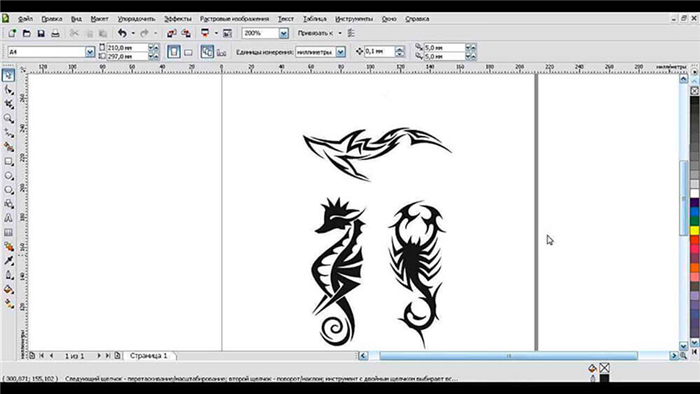The width and height of the screenshot is (700, 394).
Task: Click the Print icon in the toolbar
Action: click(x=55, y=33)
